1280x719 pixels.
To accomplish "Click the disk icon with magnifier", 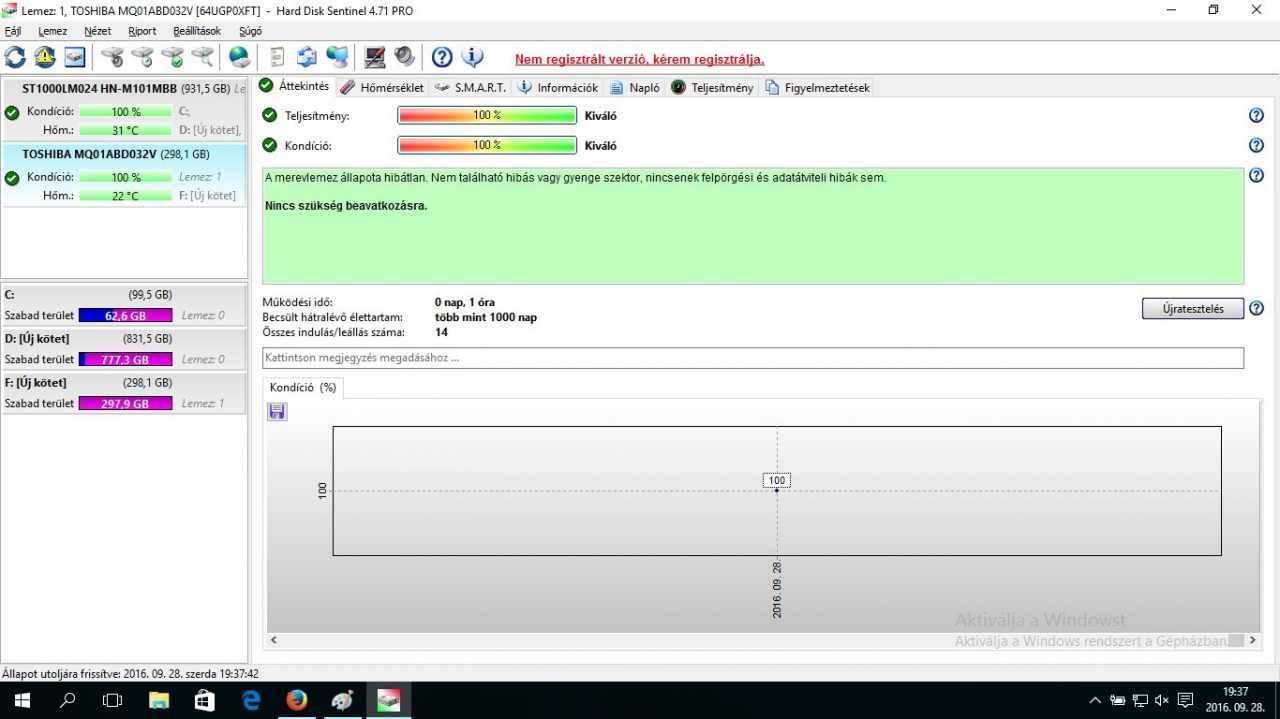I will click(x=203, y=57).
